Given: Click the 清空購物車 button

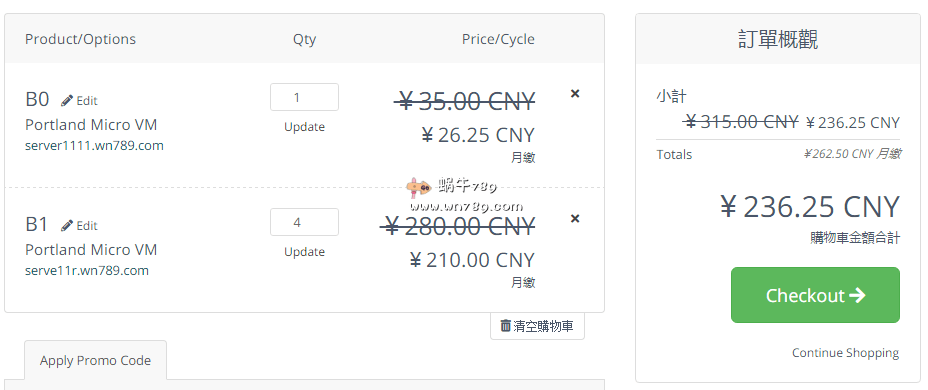Looking at the screenshot, I should (537, 326).
